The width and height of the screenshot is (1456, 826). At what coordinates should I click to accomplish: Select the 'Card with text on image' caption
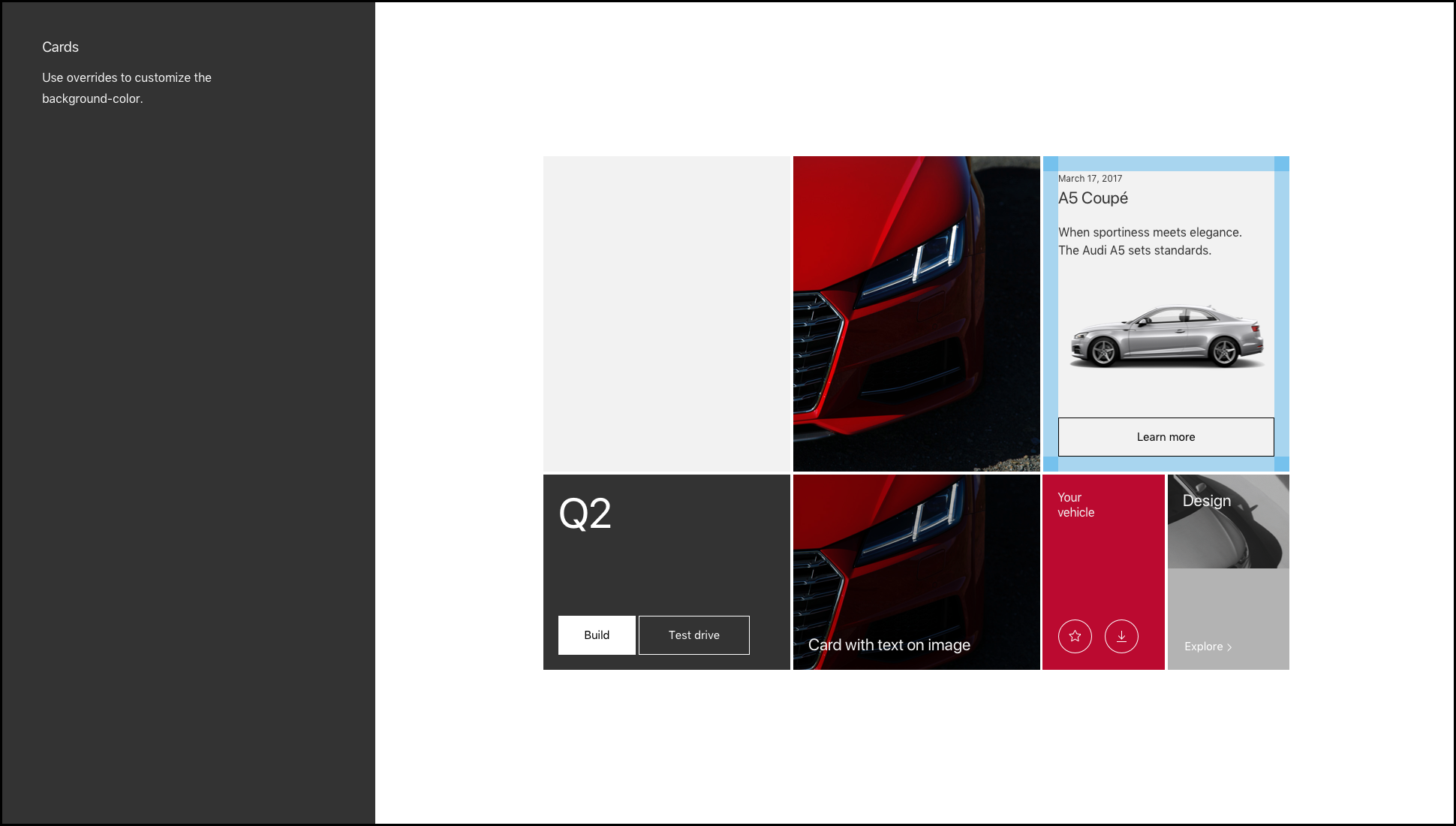tap(889, 645)
